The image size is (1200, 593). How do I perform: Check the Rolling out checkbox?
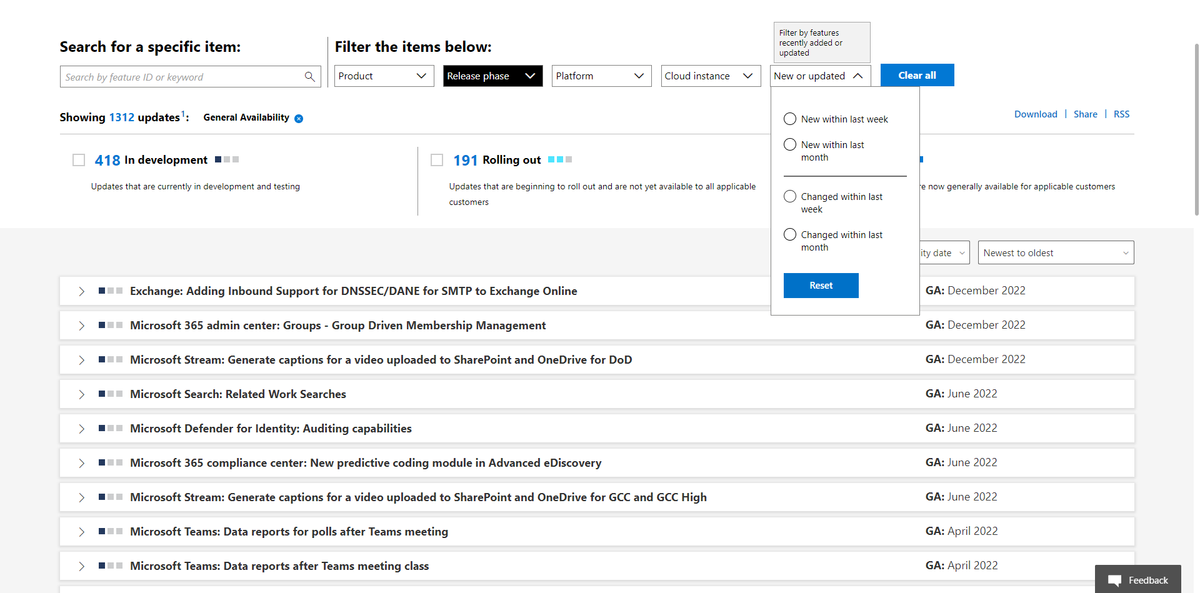[437, 160]
